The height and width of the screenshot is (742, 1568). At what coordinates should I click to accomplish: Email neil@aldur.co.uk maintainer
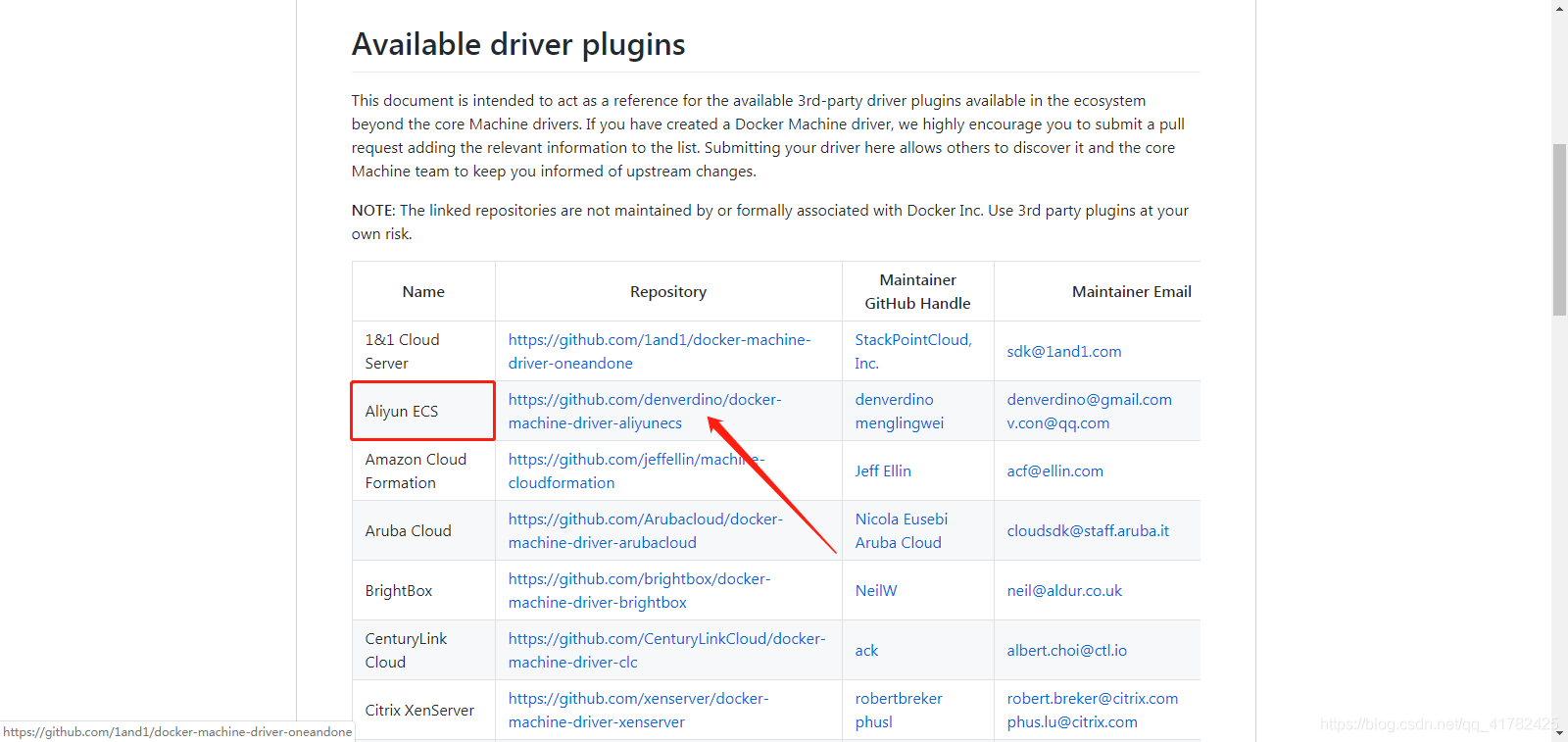[x=1064, y=590]
